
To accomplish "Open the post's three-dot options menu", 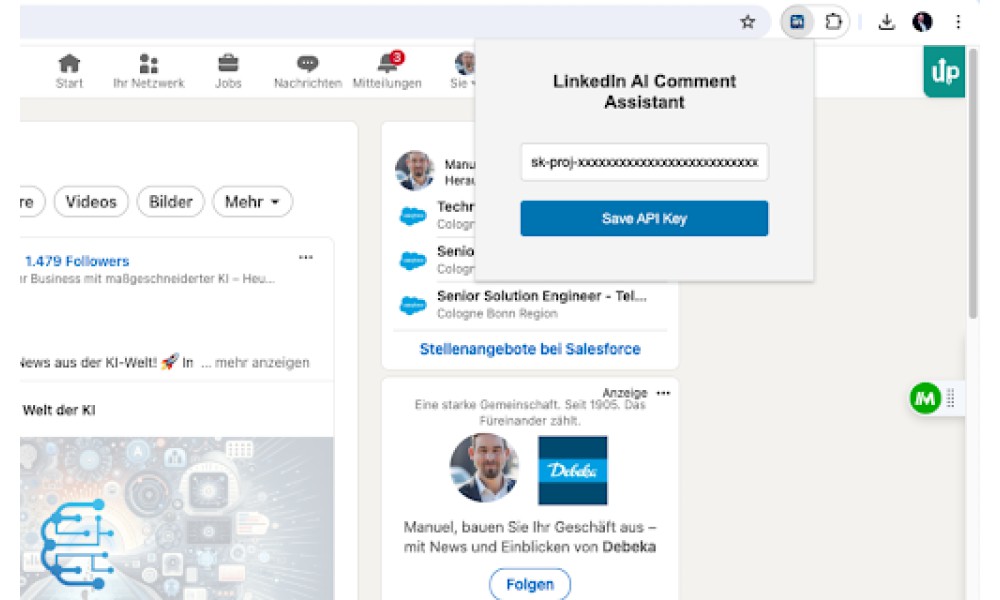I will pyautogui.click(x=306, y=258).
